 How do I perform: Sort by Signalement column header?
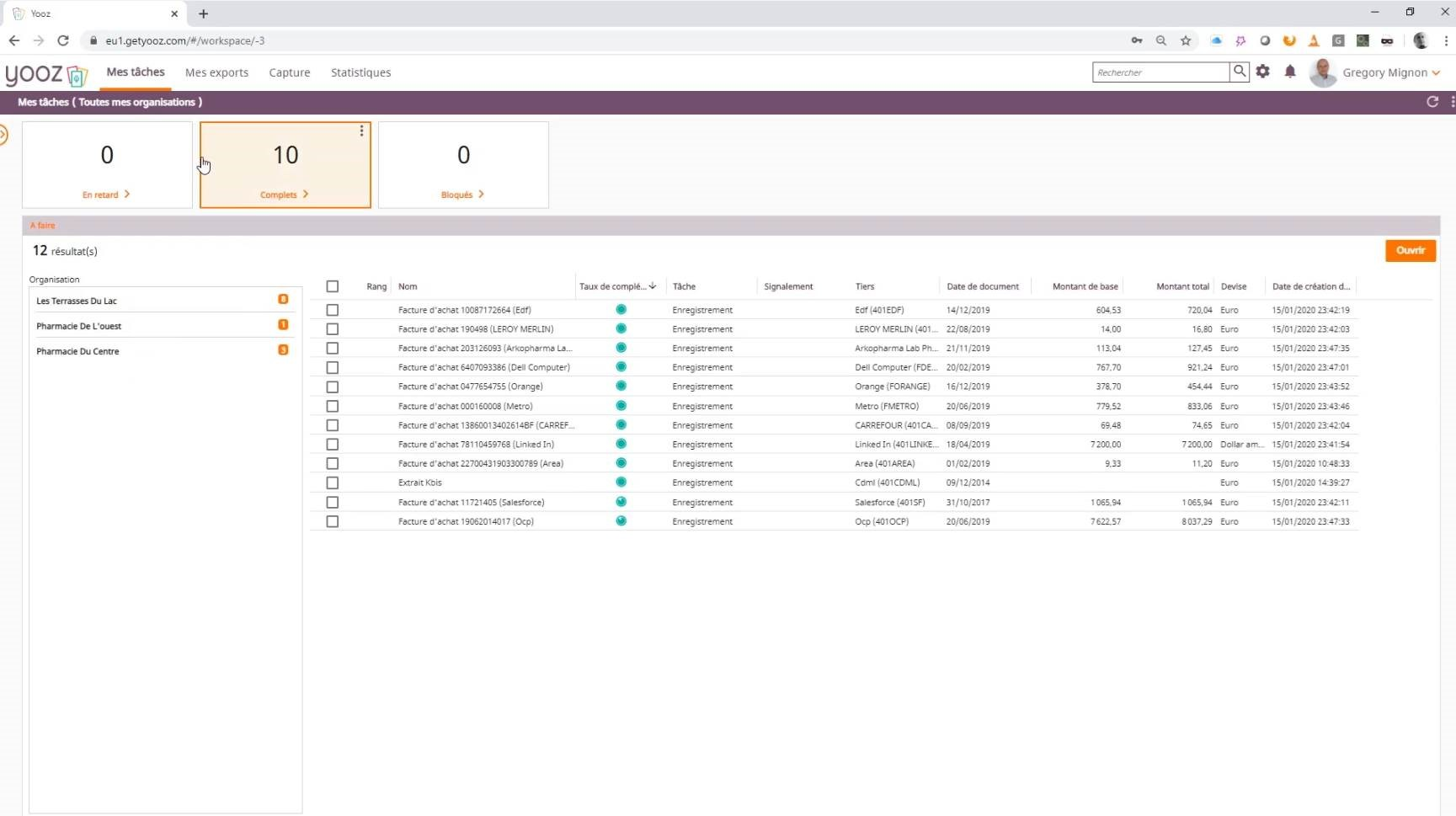(788, 286)
